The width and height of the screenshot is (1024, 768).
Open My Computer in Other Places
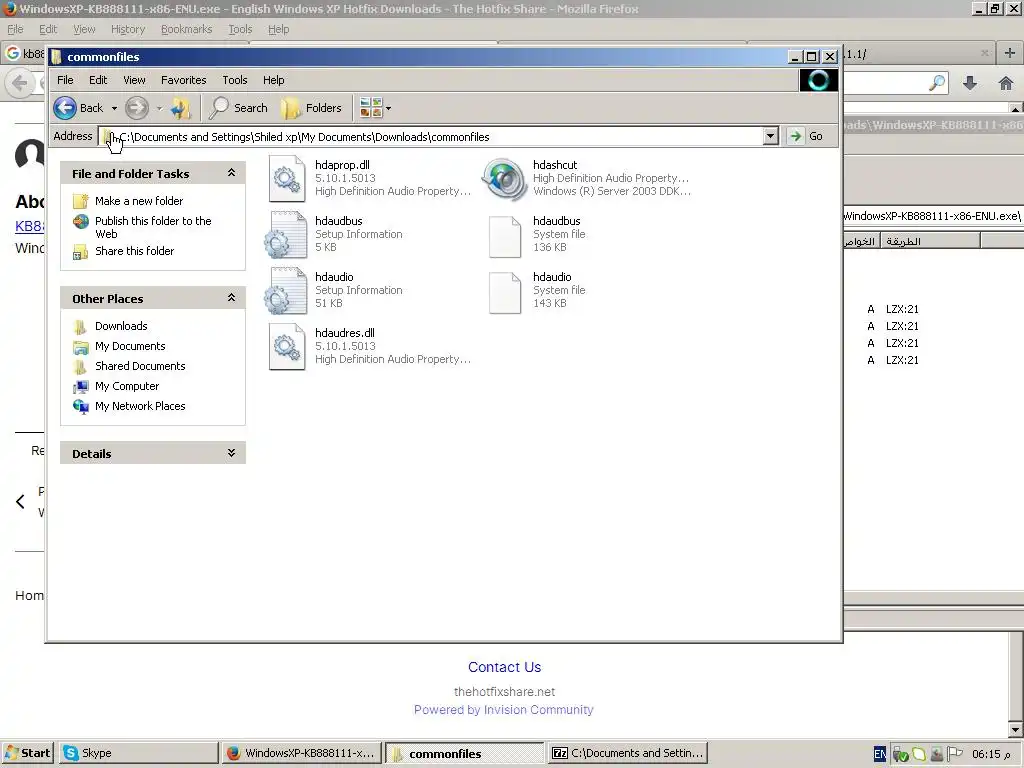(127, 386)
